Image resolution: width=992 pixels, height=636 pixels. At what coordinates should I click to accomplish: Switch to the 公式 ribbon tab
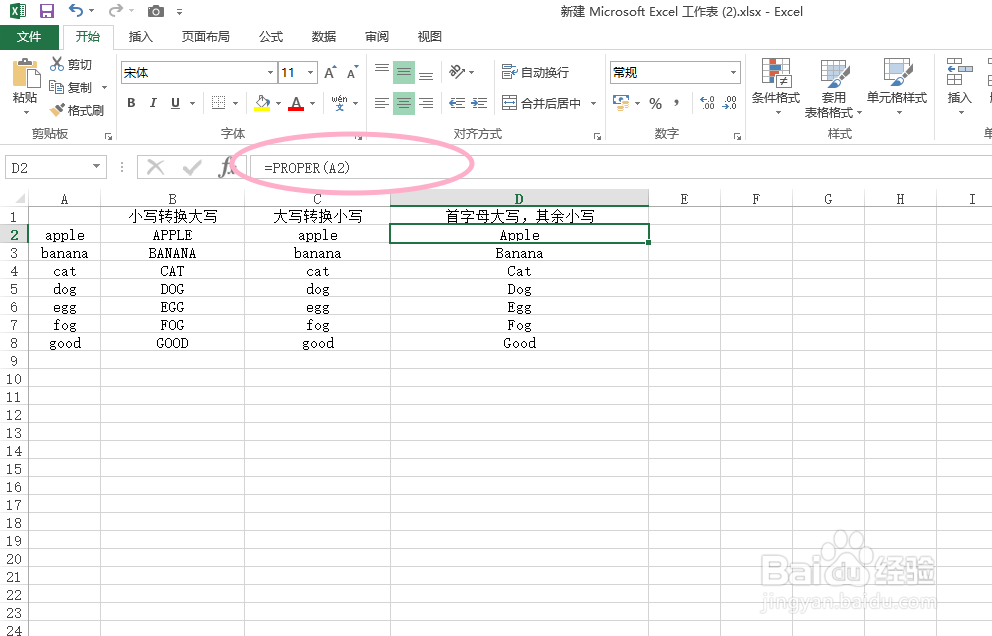tap(270, 36)
